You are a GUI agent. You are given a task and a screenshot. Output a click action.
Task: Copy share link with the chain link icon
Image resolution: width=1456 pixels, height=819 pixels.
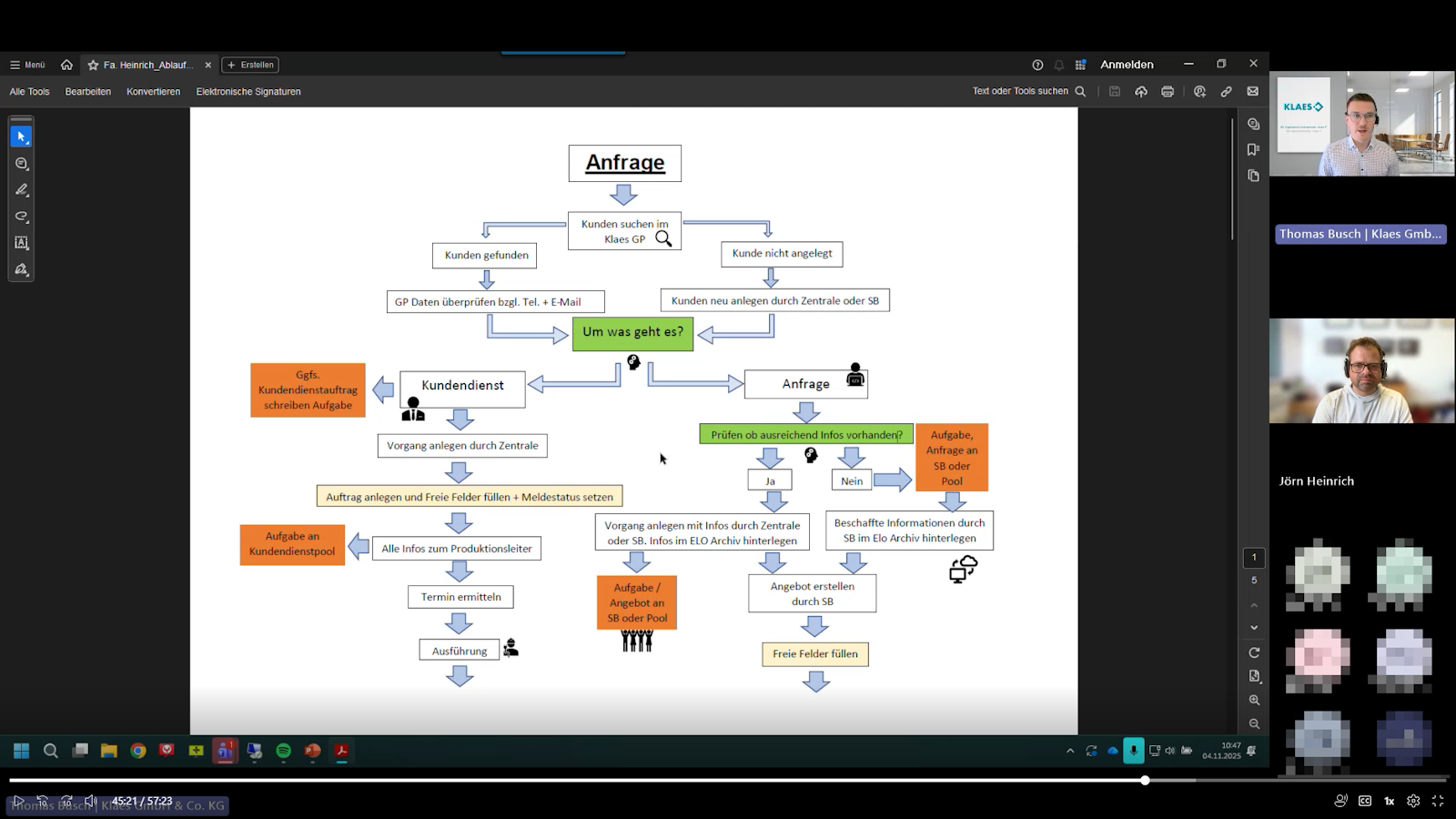(1226, 92)
